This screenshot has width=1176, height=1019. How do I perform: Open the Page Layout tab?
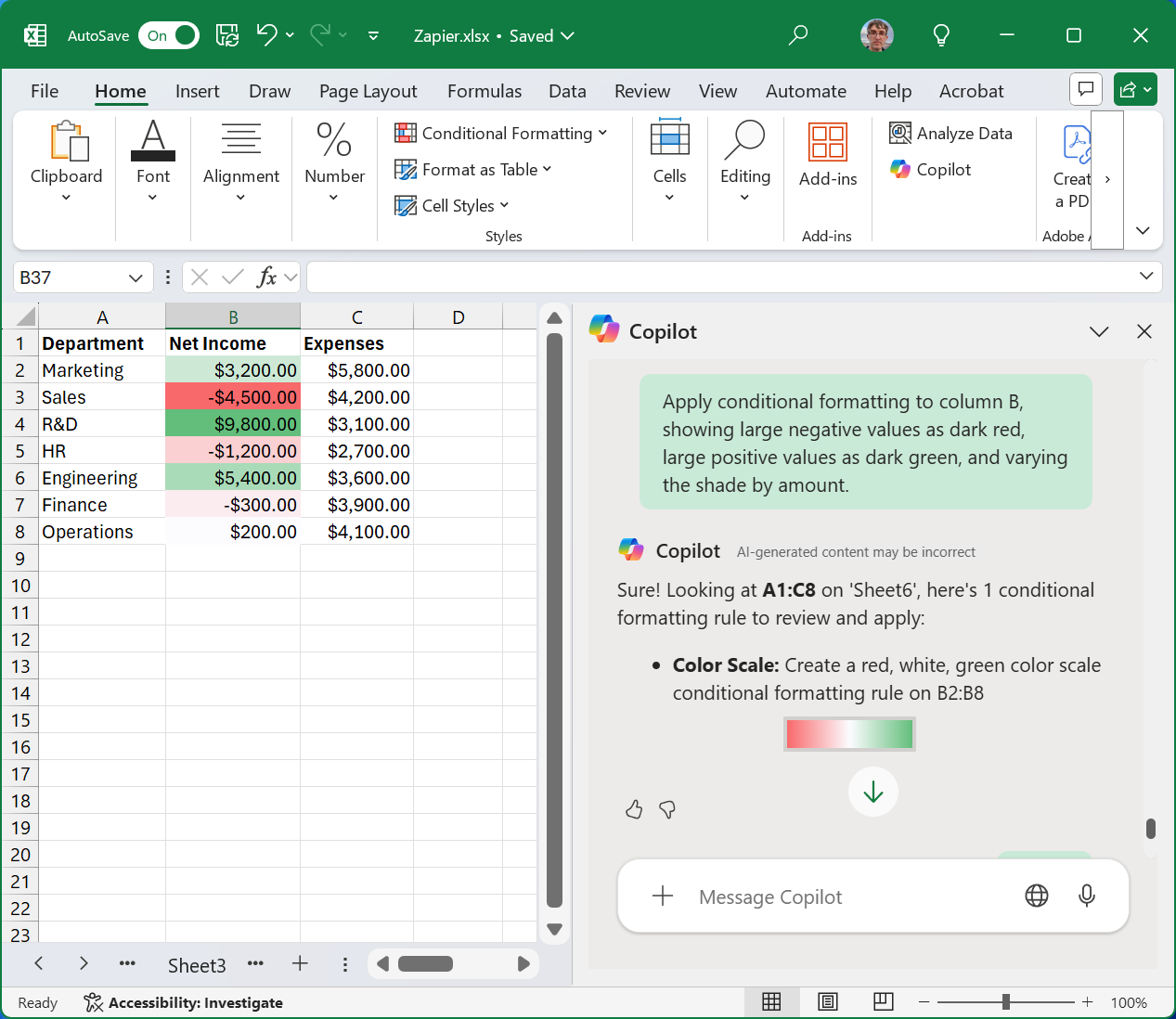coord(368,91)
